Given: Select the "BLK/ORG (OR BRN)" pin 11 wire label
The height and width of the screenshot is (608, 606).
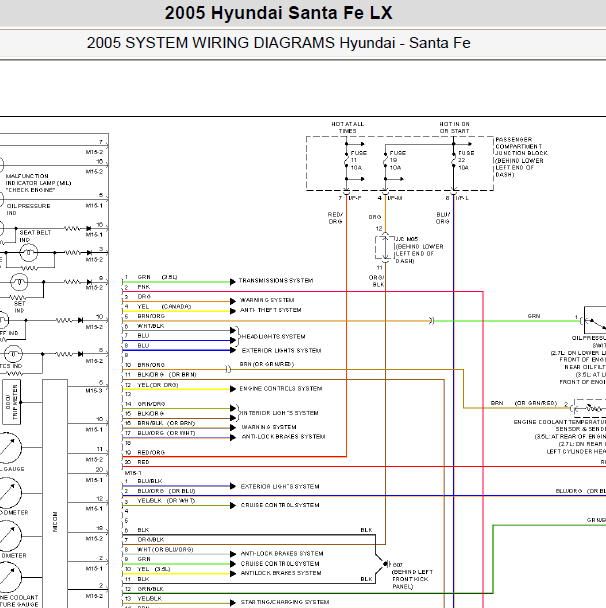Looking at the screenshot, I should [x=167, y=375].
